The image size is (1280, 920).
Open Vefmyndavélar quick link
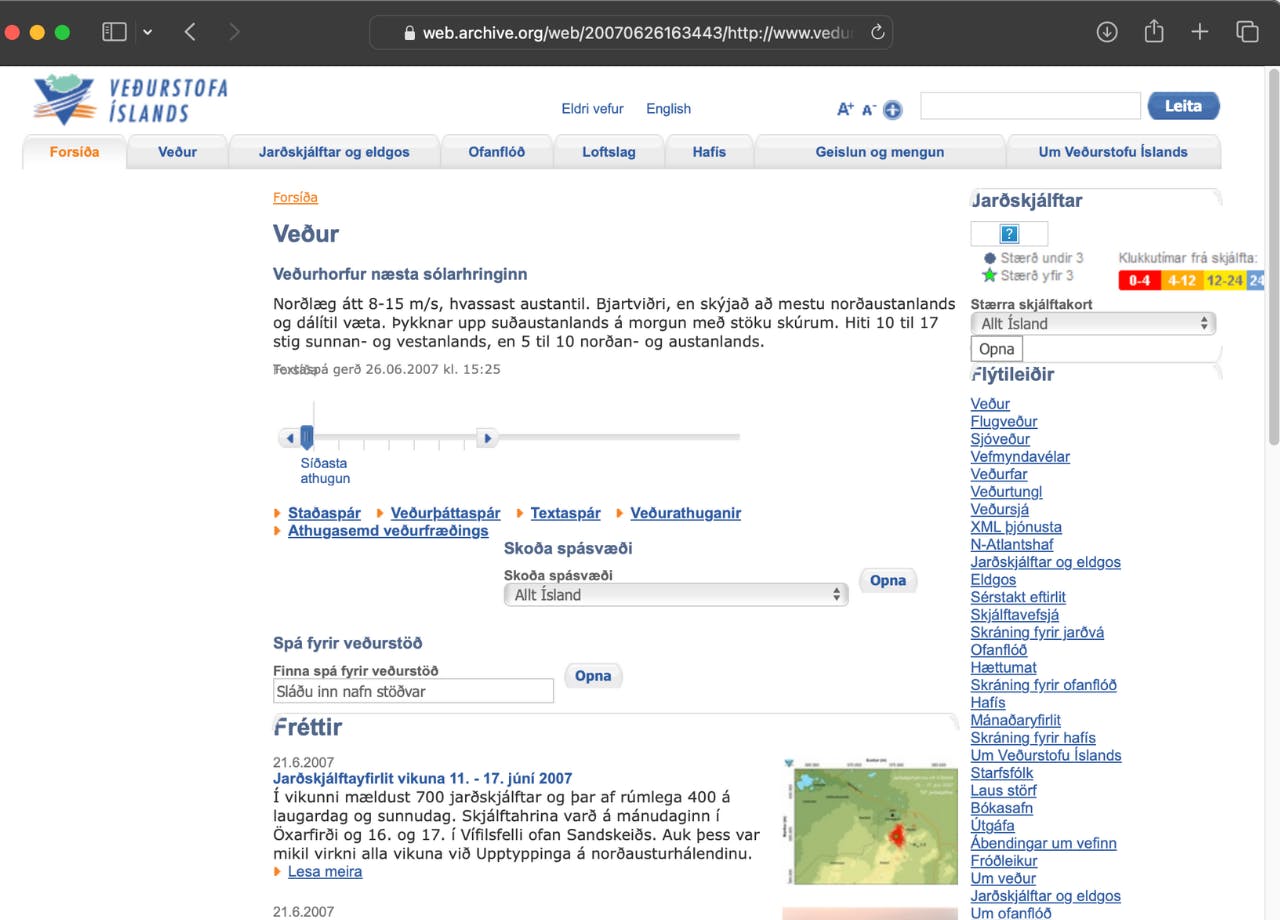[x=1020, y=457]
